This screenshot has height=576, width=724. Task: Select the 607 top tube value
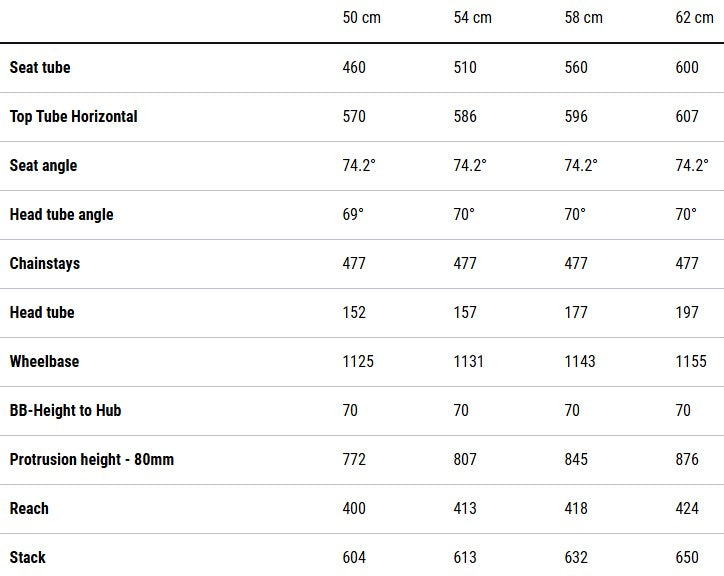pyautogui.click(x=687, y=117)
